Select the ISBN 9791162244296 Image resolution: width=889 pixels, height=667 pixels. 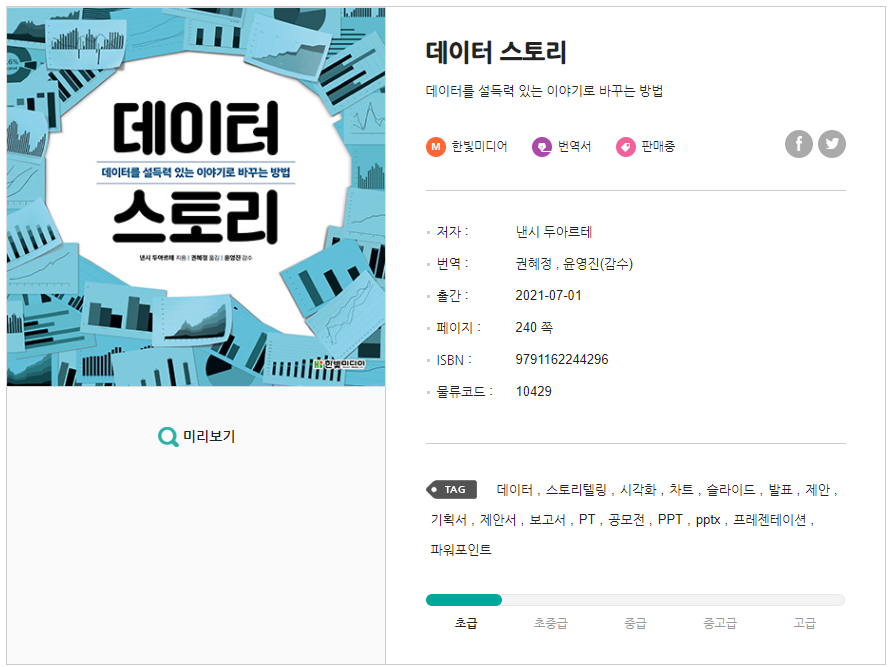point(562,359)
